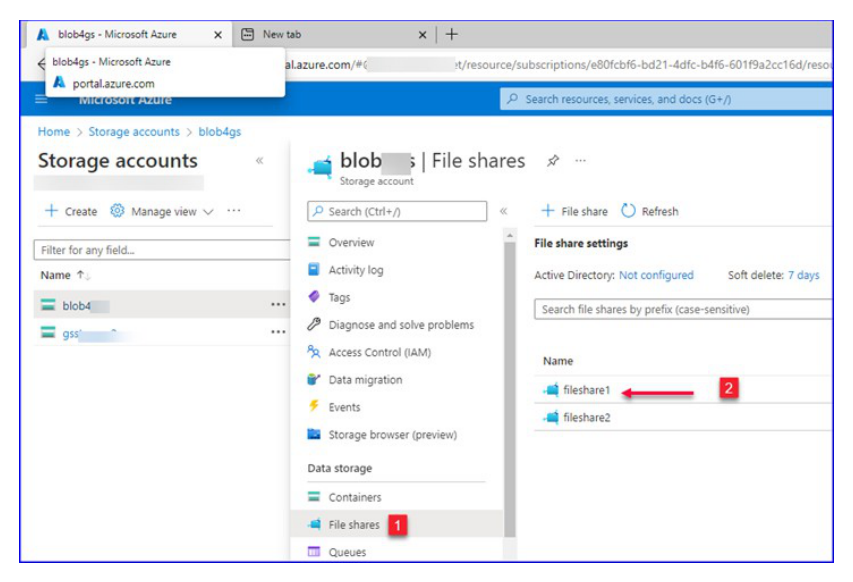
Task: Refresh the file shares list
Action: click(x=650, y=211)
